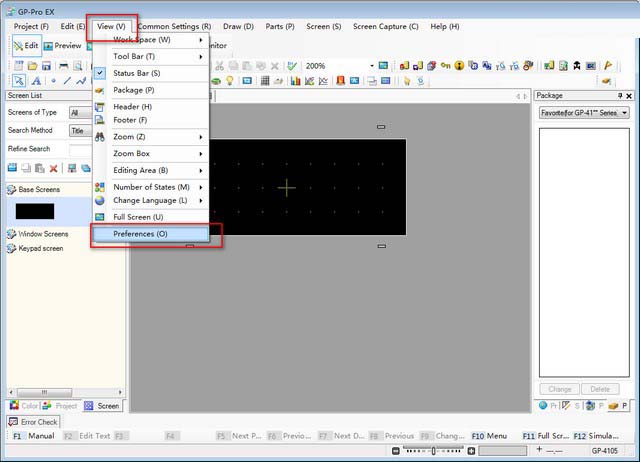Click the zoom slider handle in status bar

(433, 451)
